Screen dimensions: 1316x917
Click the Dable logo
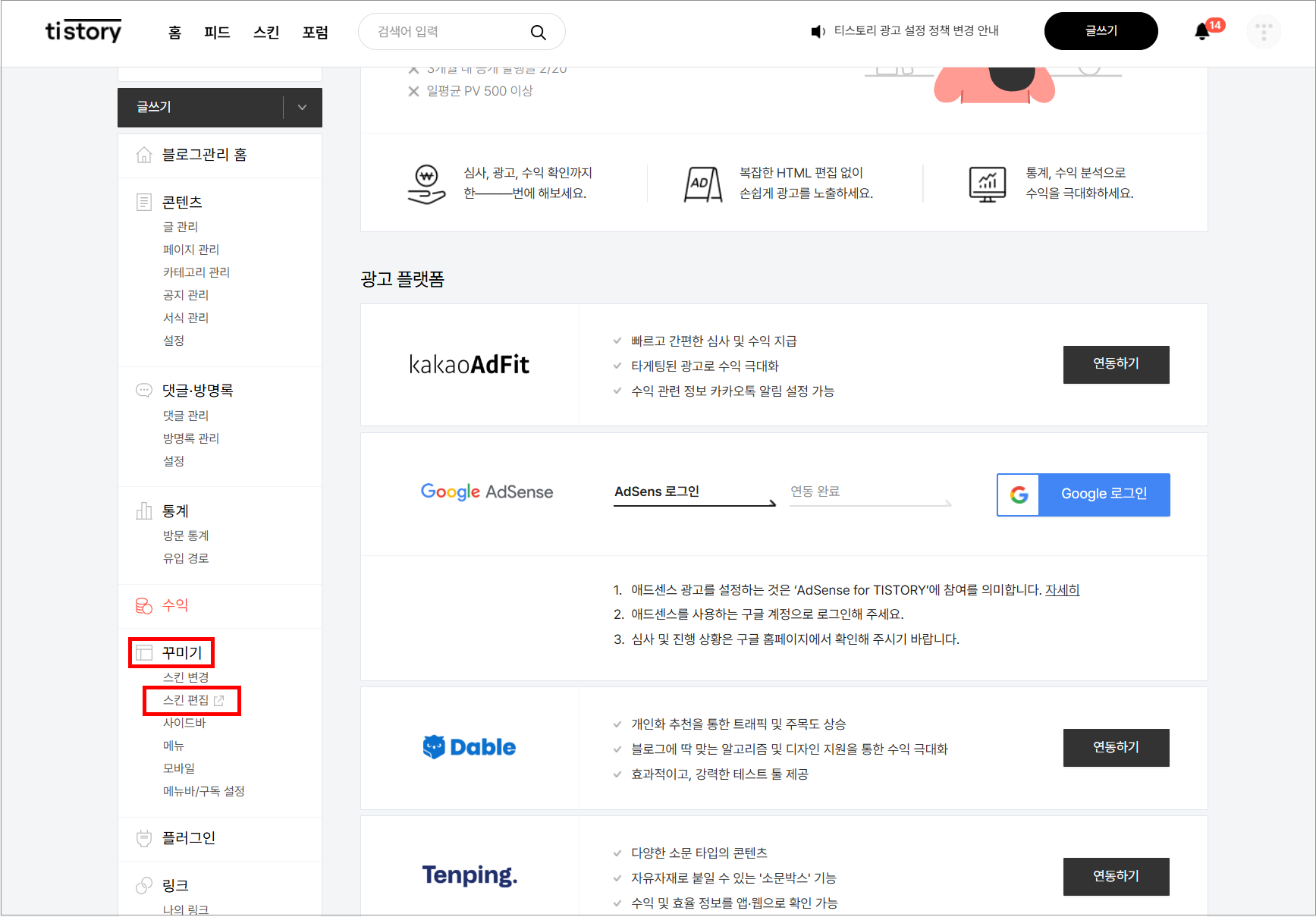click(469, 748)
